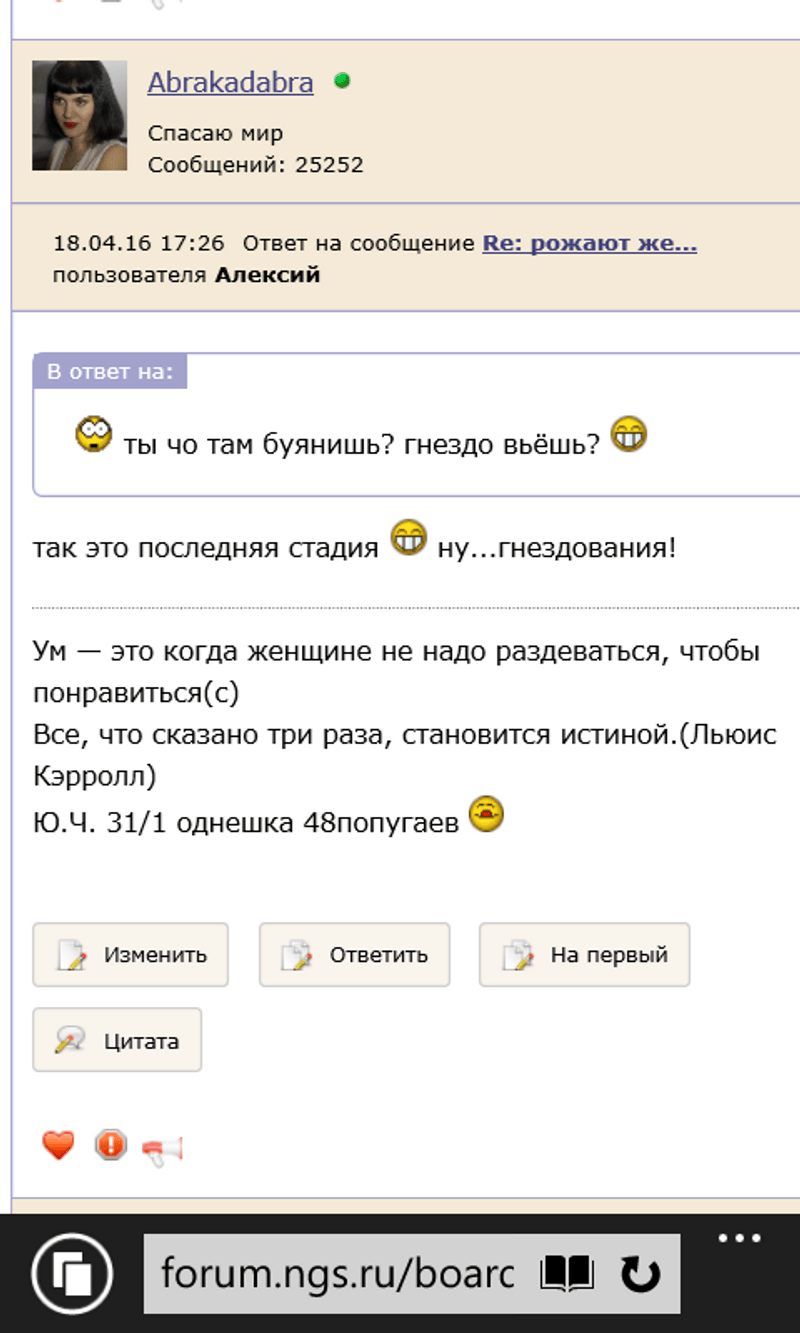Open the browser tabs view

point(72,1274)
